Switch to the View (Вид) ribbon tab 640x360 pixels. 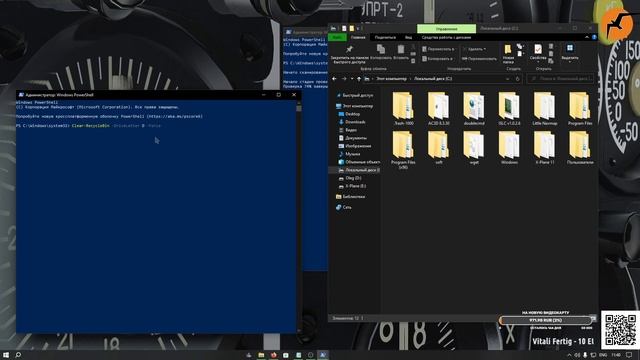pos(409,37)
